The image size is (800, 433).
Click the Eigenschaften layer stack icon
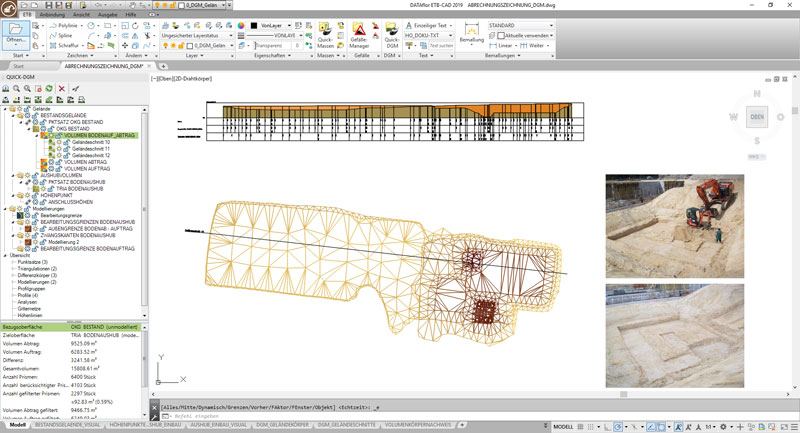(x=241, y=45)
